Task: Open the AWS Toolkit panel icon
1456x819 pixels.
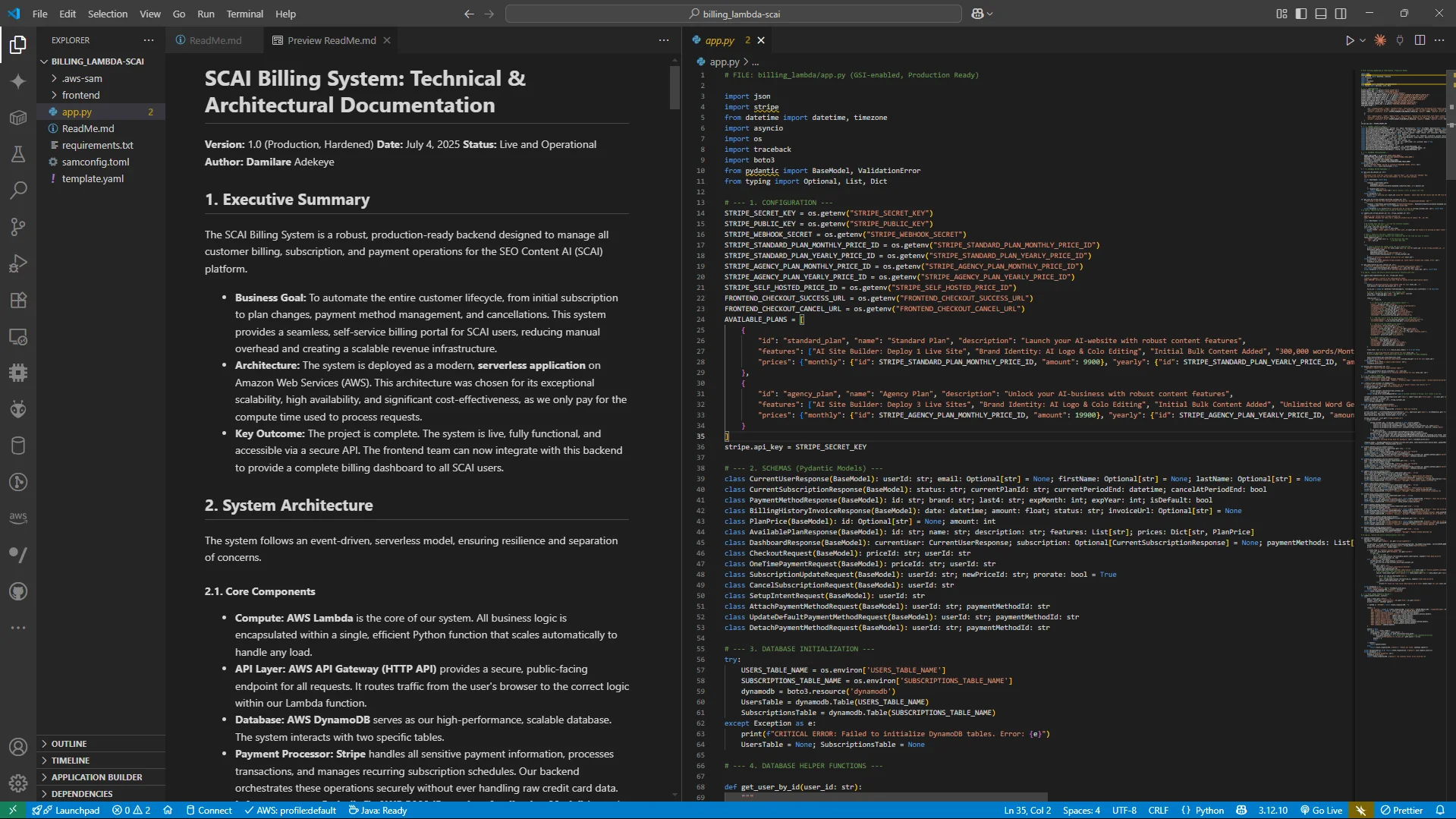Action: click(x=18, y=518)
